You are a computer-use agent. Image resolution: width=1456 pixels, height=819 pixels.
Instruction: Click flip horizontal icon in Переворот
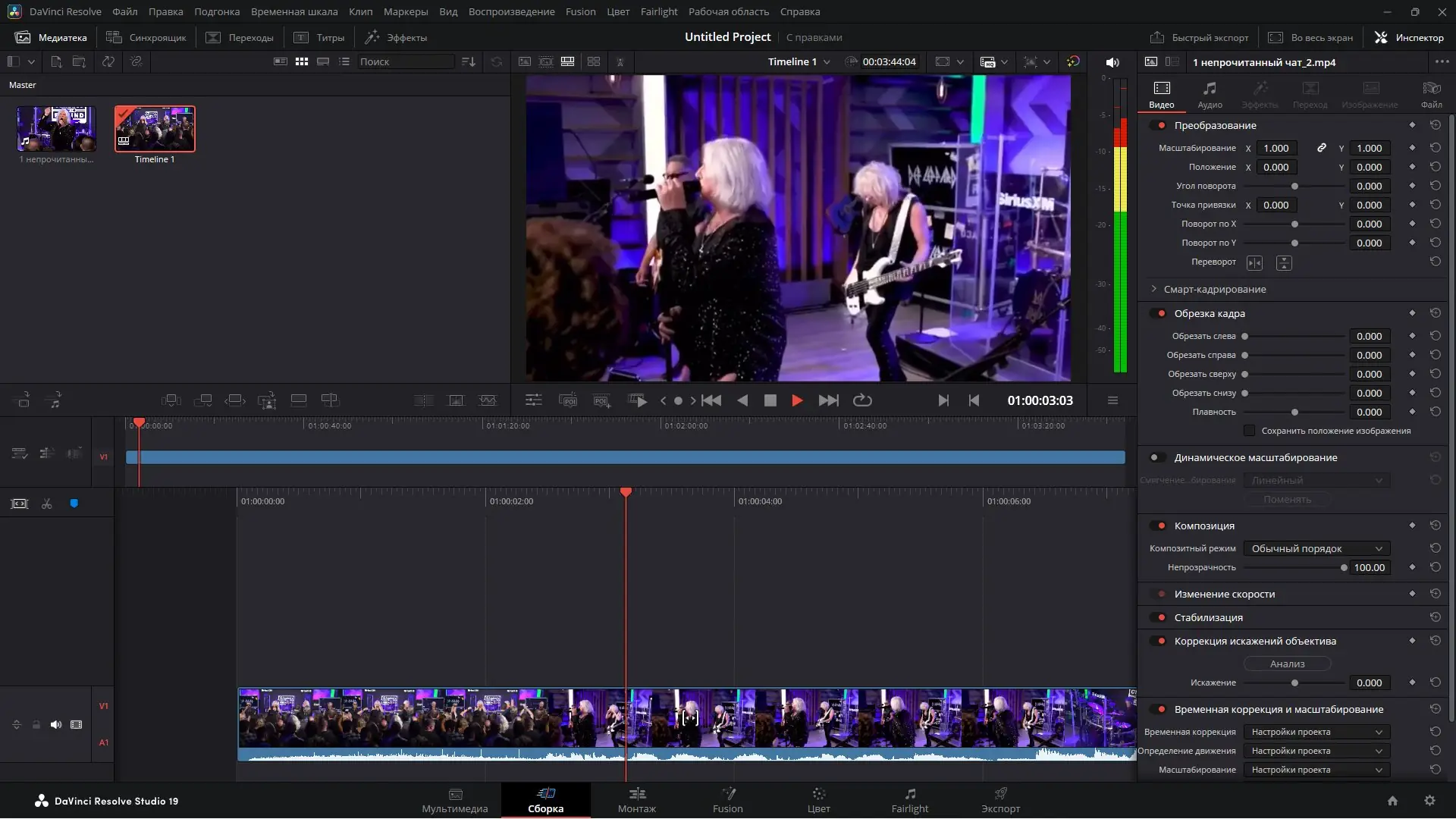point(1254,263)
